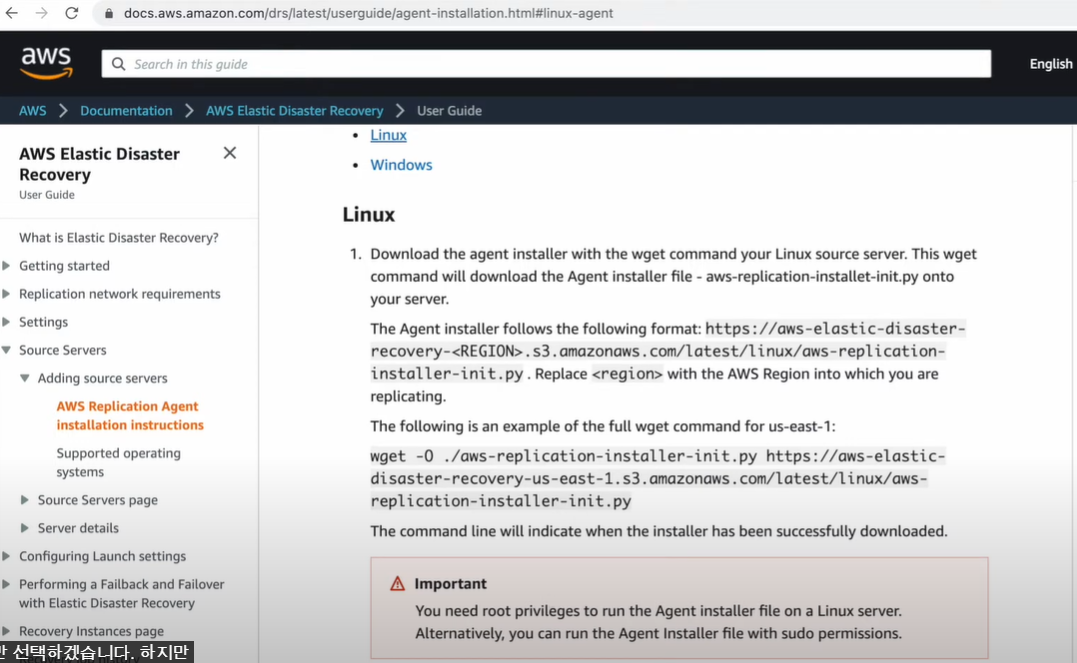This screenshot has height=663, width=1077.
Task: Expand the Getting started arrow
Action: [6, 266]
